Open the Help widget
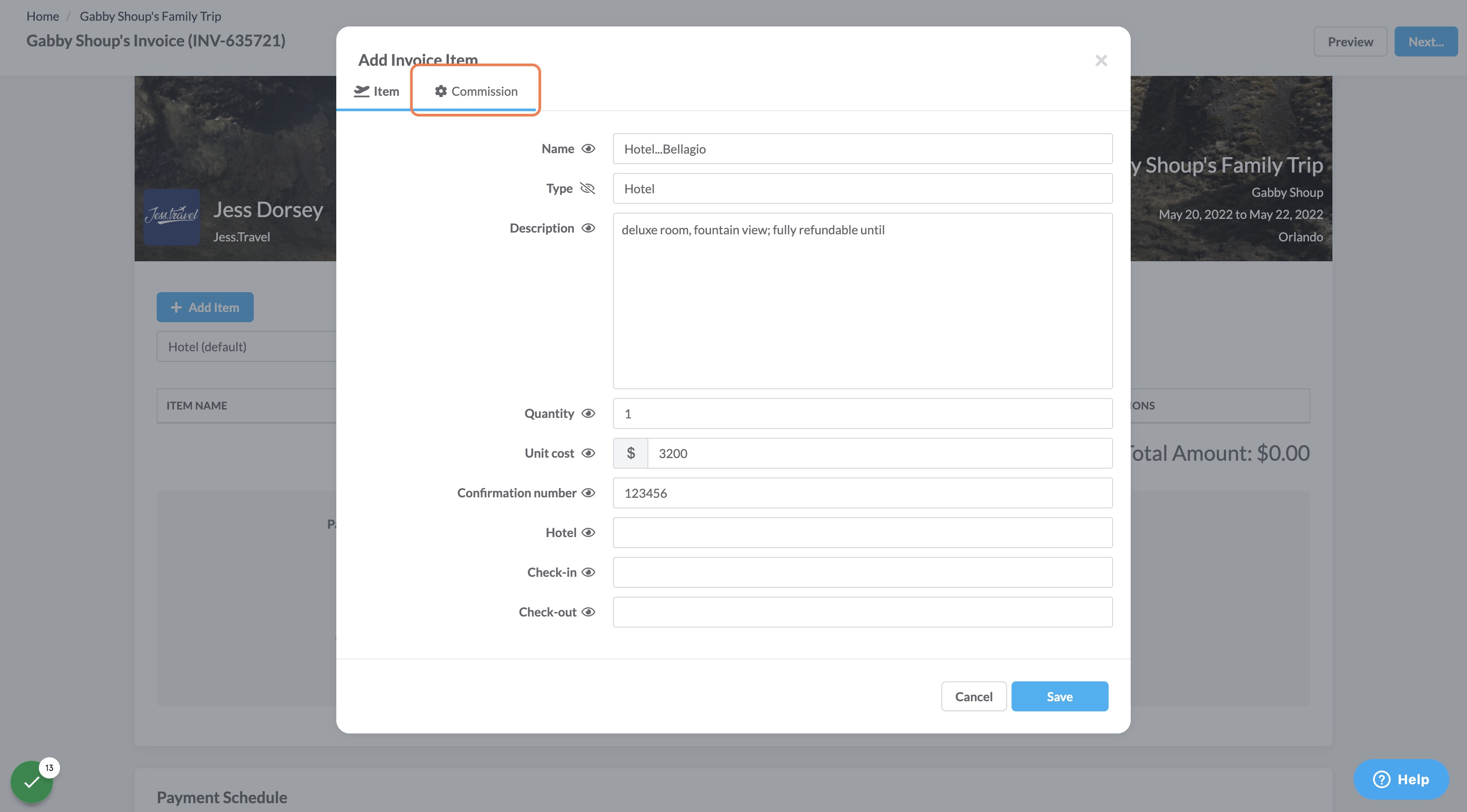This screenshot has height=812, width=1467. 1401,779
